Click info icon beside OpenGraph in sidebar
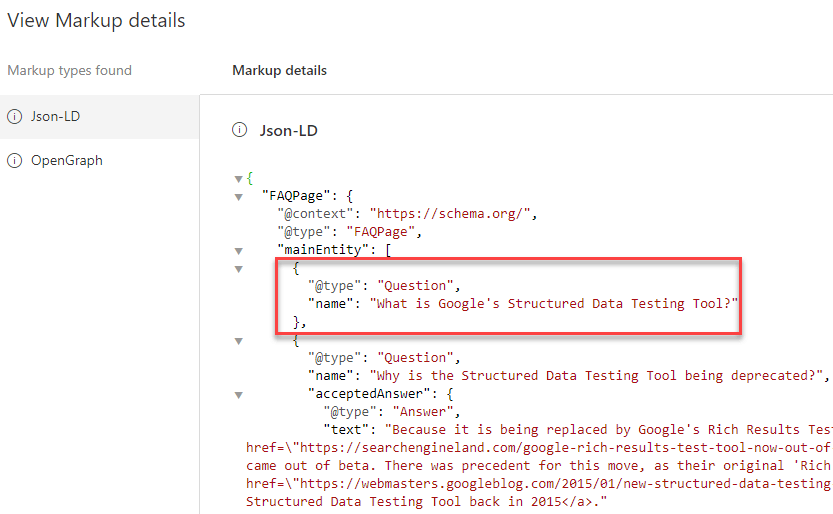Screen dimensions: 833x514 pos(14,160)
